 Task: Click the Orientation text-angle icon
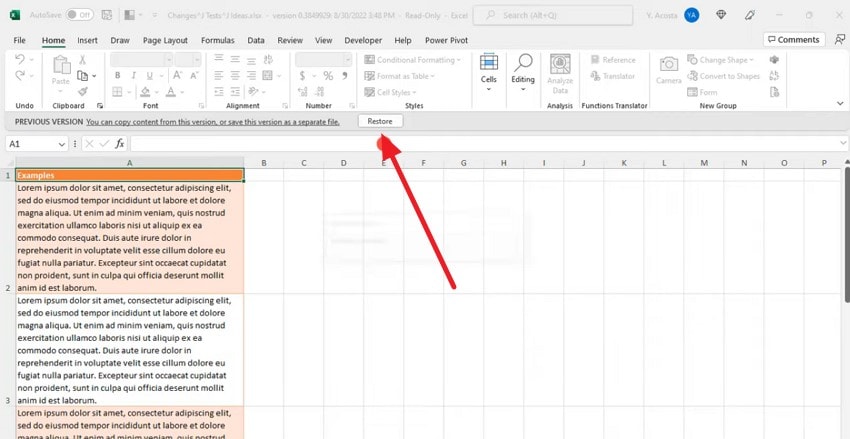[x=253, y=92]
